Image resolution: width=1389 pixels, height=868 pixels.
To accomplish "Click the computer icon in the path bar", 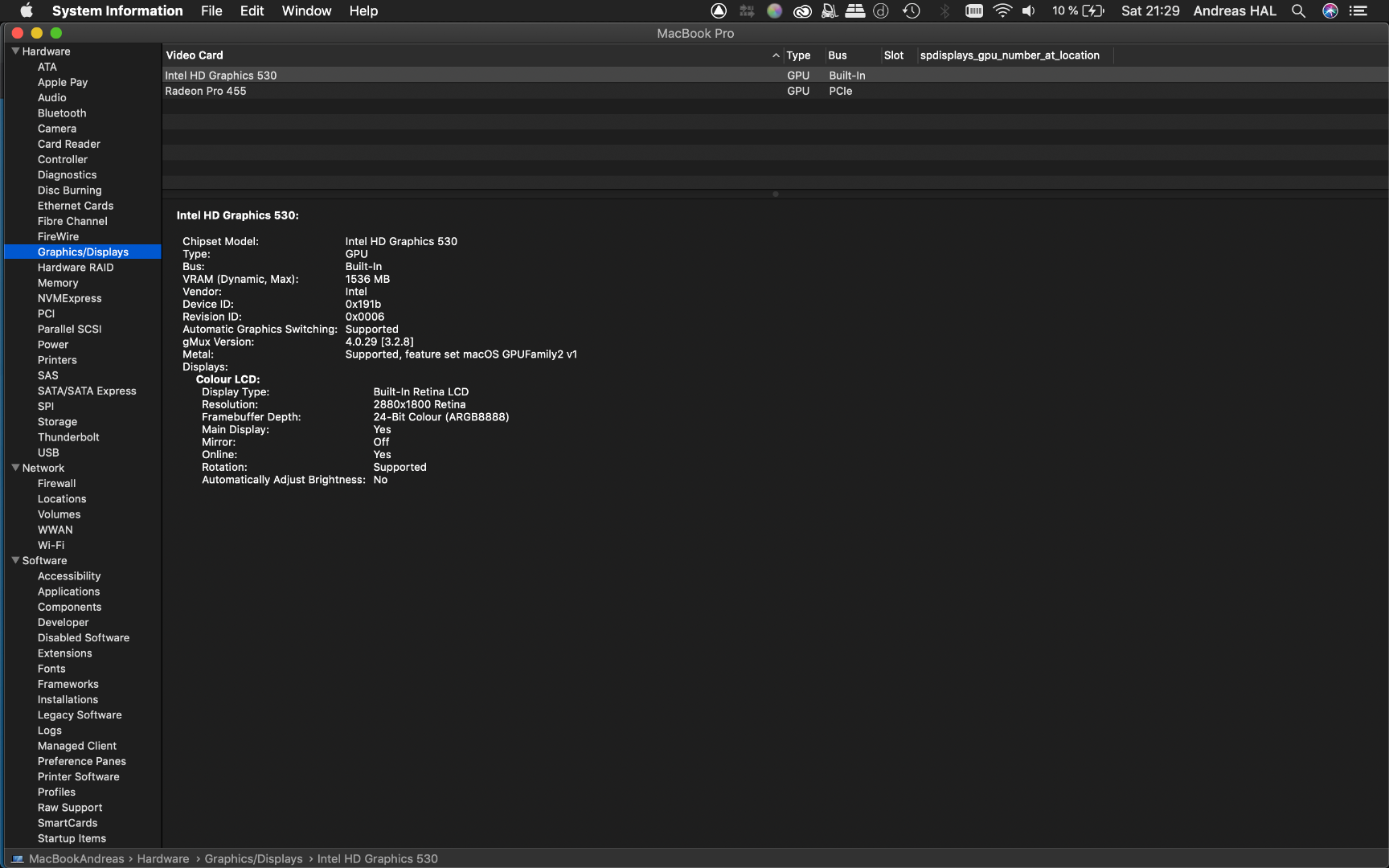I will [x=18, y=859].
